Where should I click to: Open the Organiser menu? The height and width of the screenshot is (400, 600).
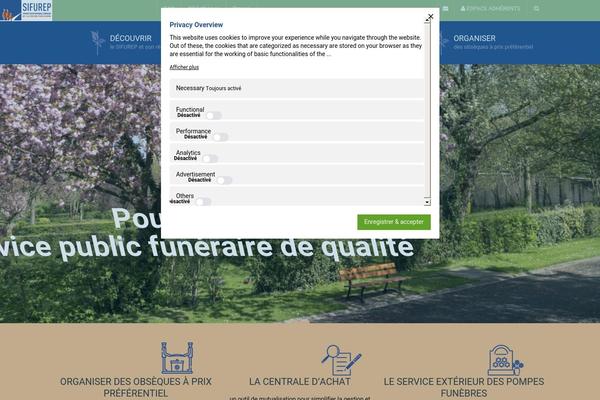[474, 38]
